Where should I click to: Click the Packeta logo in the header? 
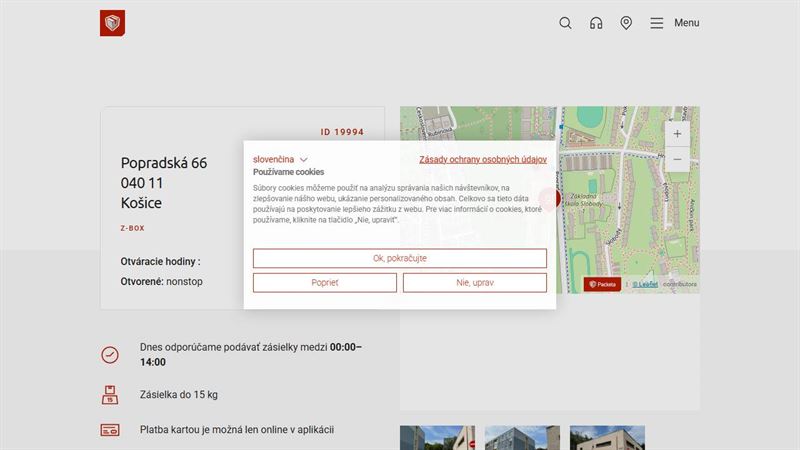[x=112, y=23]
